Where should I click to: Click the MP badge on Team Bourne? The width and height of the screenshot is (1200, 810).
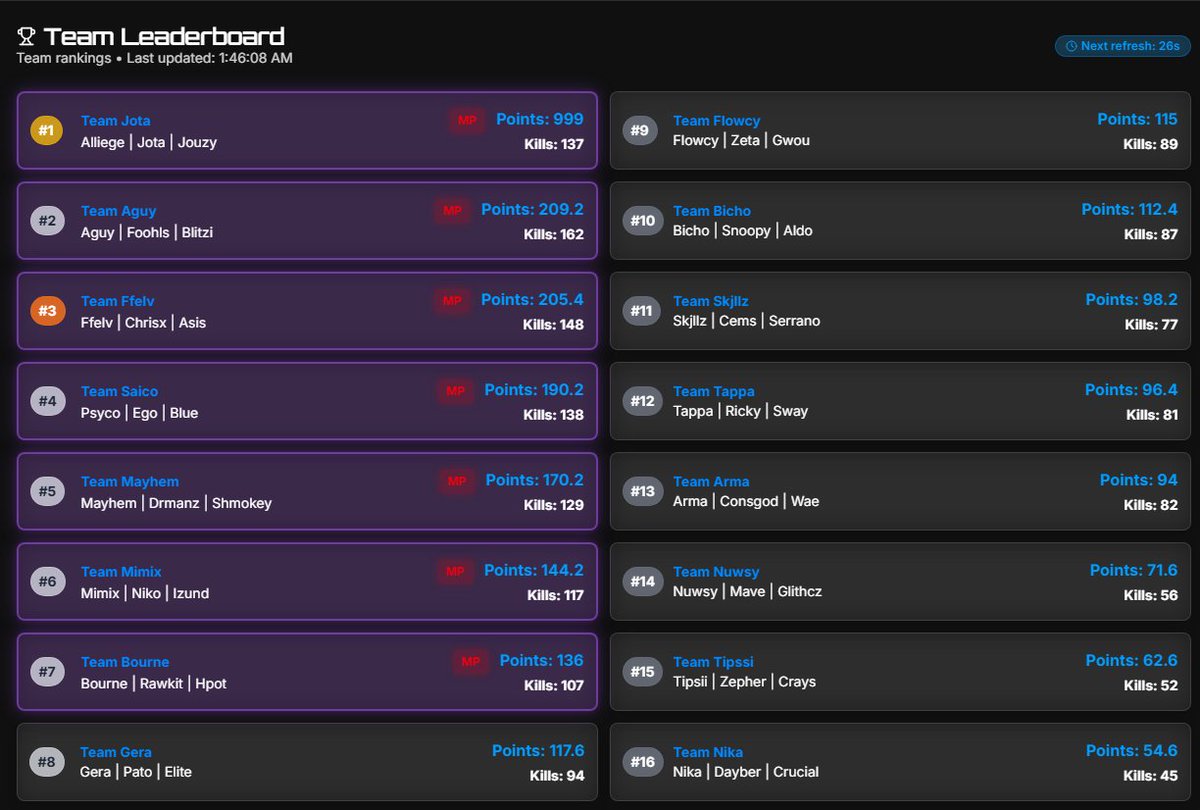(x=470, y=661)
